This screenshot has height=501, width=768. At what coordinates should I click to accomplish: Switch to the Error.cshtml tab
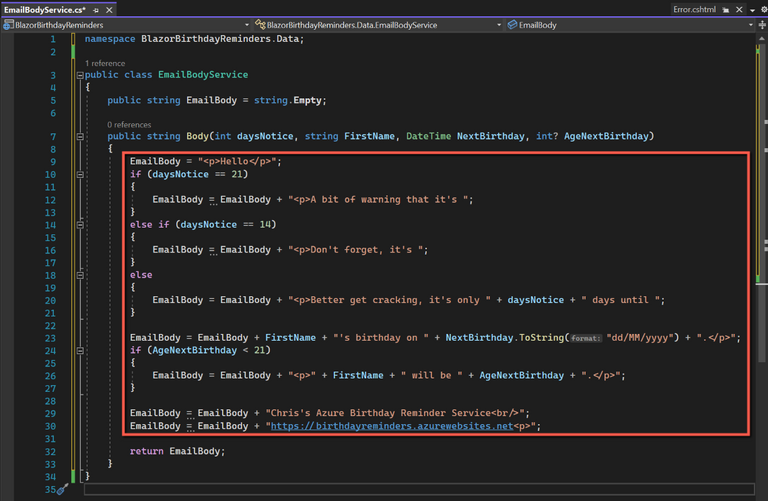695,9
